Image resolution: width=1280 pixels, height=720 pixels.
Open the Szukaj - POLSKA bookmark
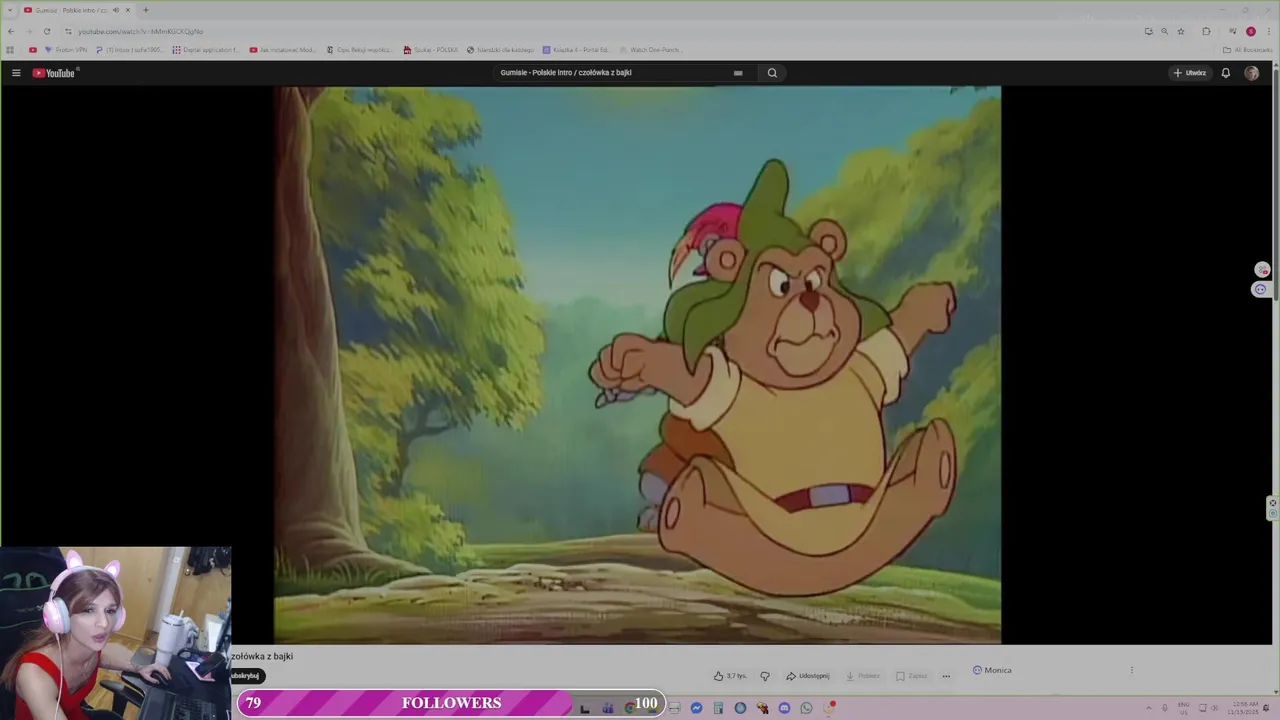(431, 50)
